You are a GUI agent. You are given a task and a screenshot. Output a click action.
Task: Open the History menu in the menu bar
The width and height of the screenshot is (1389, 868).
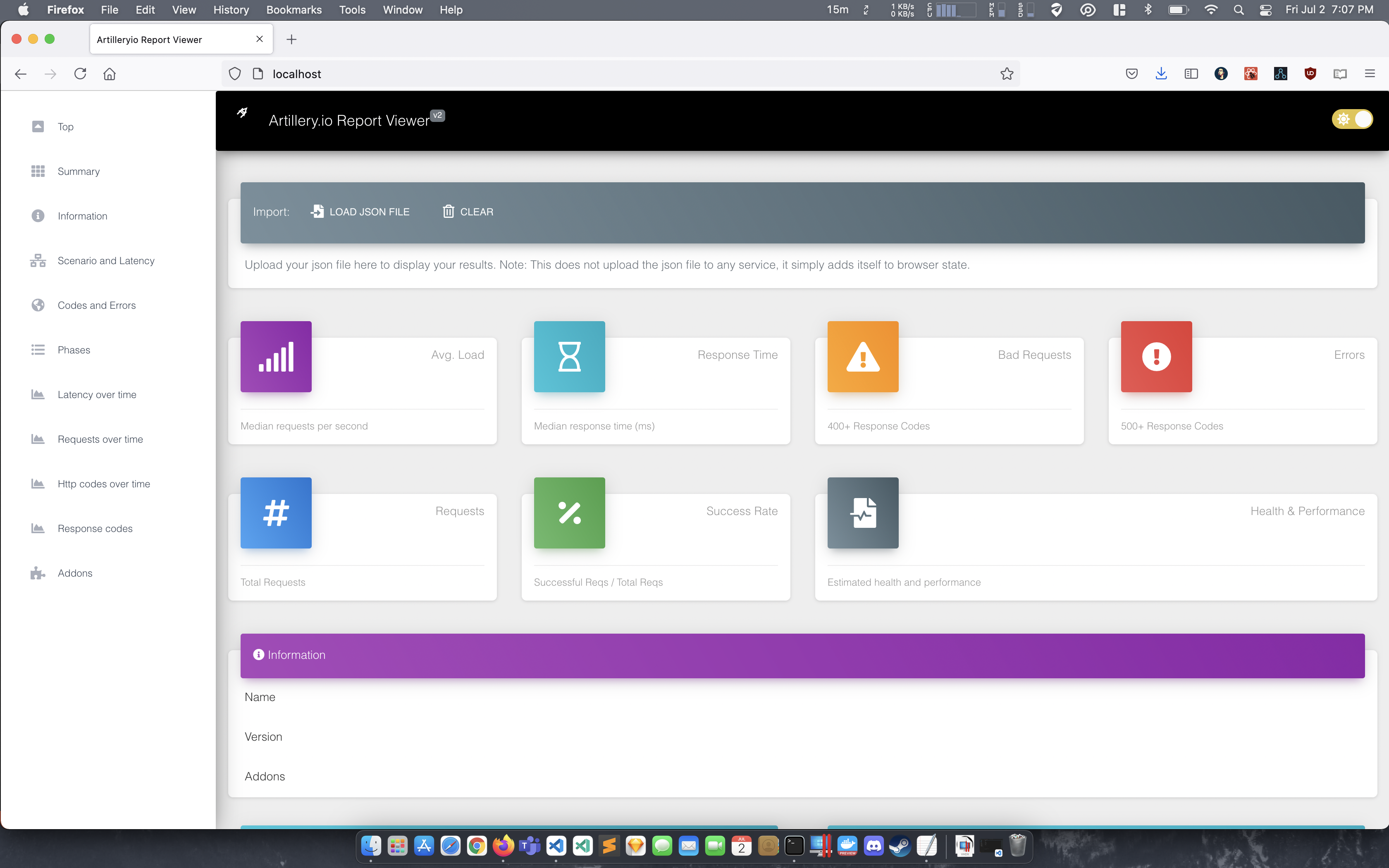pos(231,10)
